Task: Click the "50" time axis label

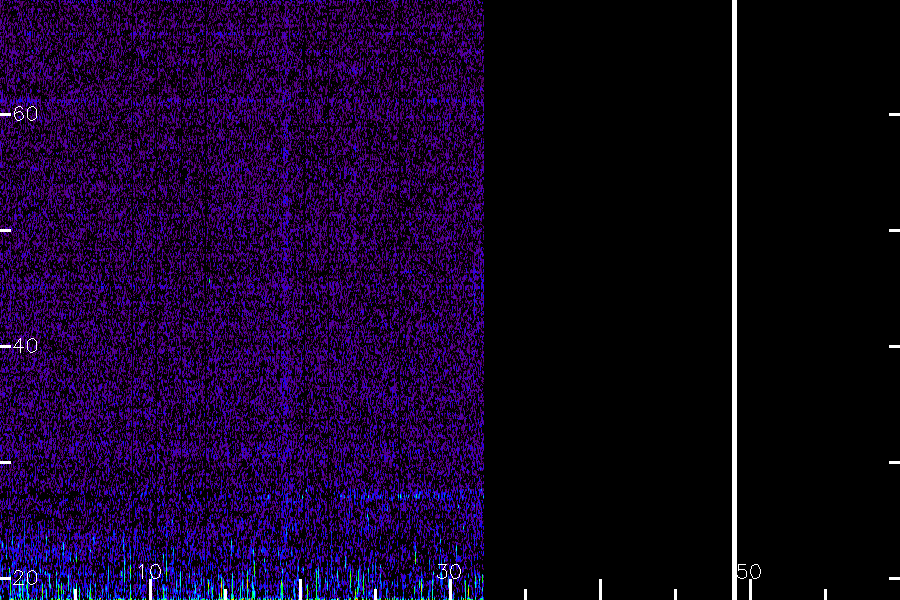Action: [750, 571]
